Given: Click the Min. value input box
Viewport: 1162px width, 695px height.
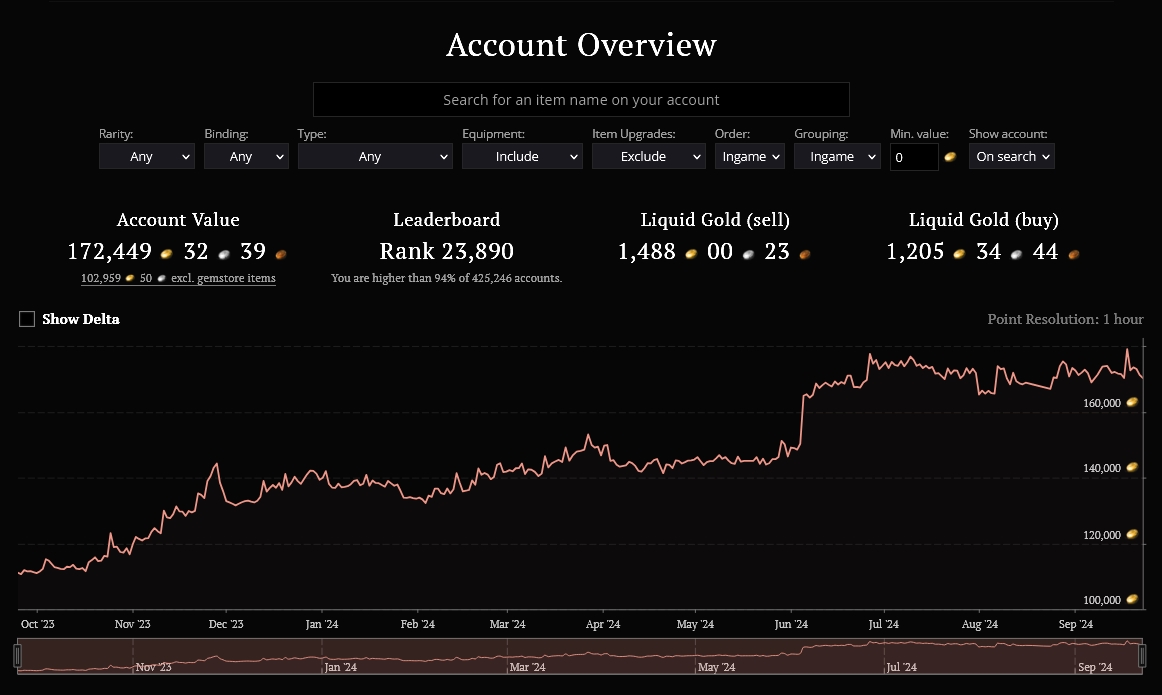Looking at the screenshot, I should coord(914,157).
